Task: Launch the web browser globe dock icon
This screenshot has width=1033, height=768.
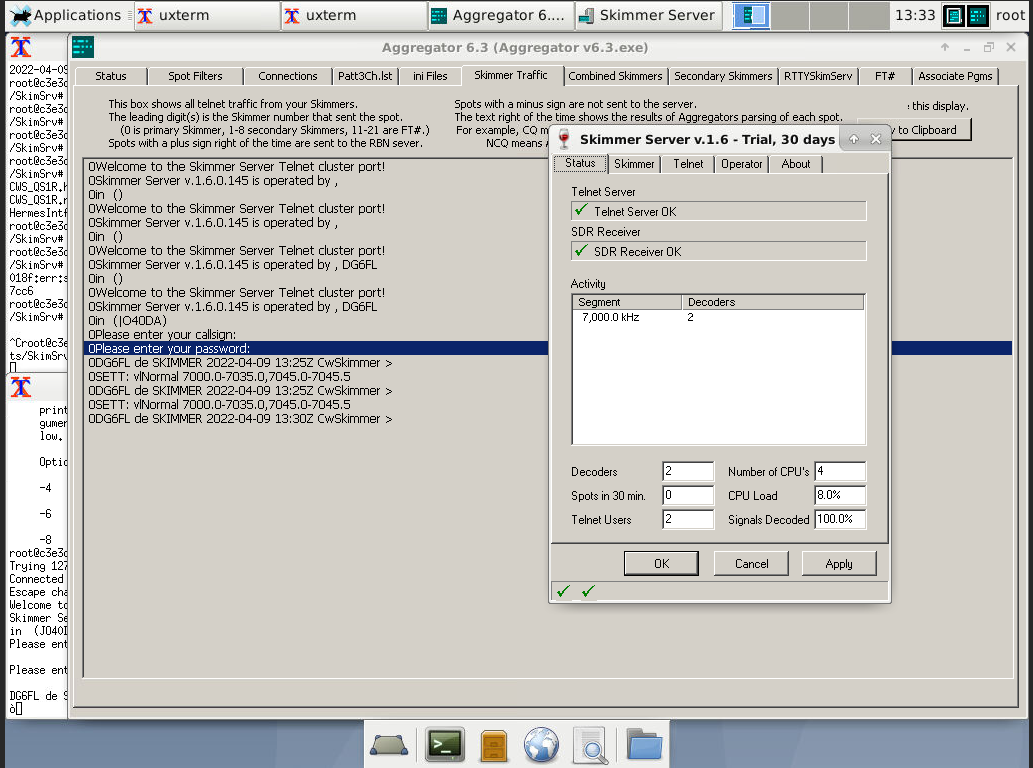Action: pos(542,745)
